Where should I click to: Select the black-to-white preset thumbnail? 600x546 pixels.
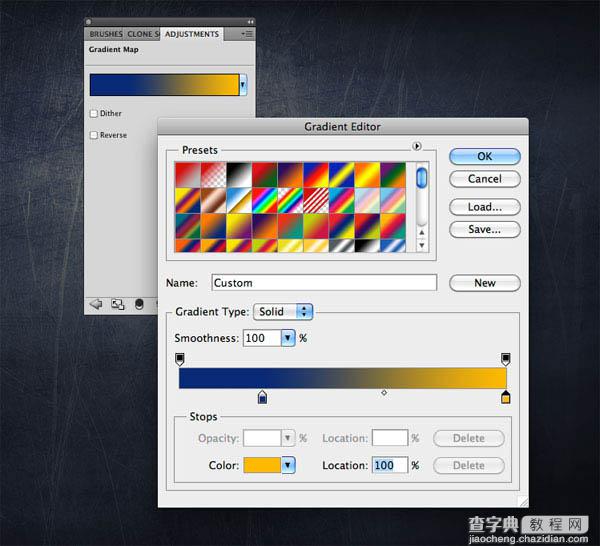tap(239, 175)
